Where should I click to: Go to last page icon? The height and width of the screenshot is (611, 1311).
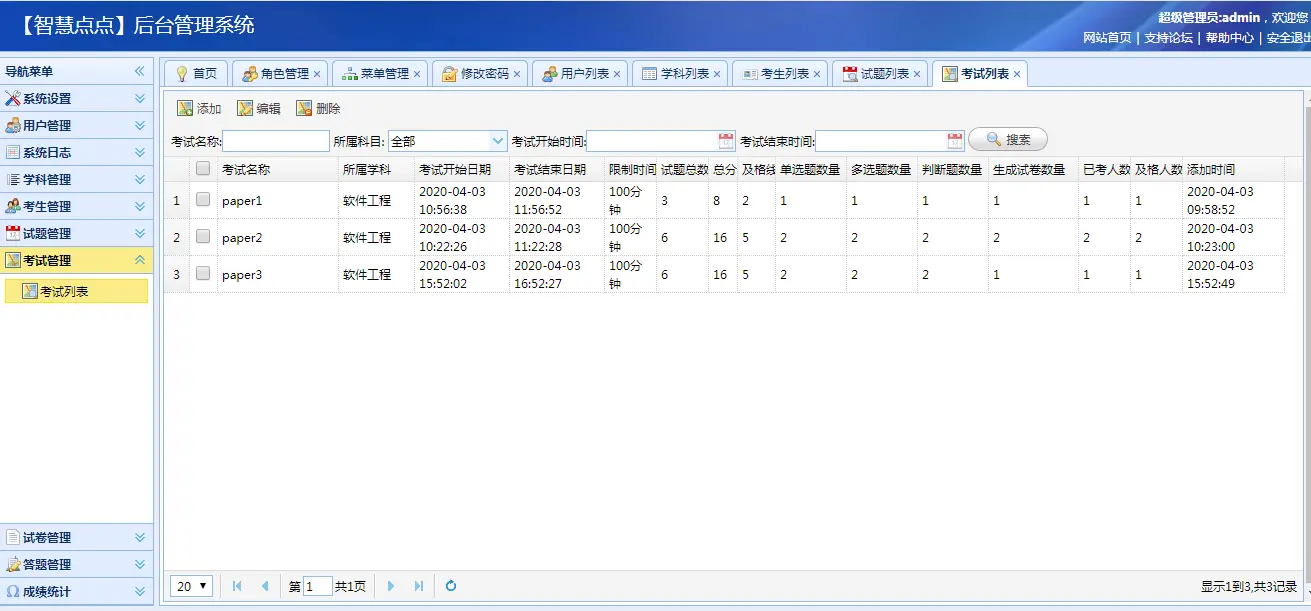pyautogui.click(x=419, y=586)
